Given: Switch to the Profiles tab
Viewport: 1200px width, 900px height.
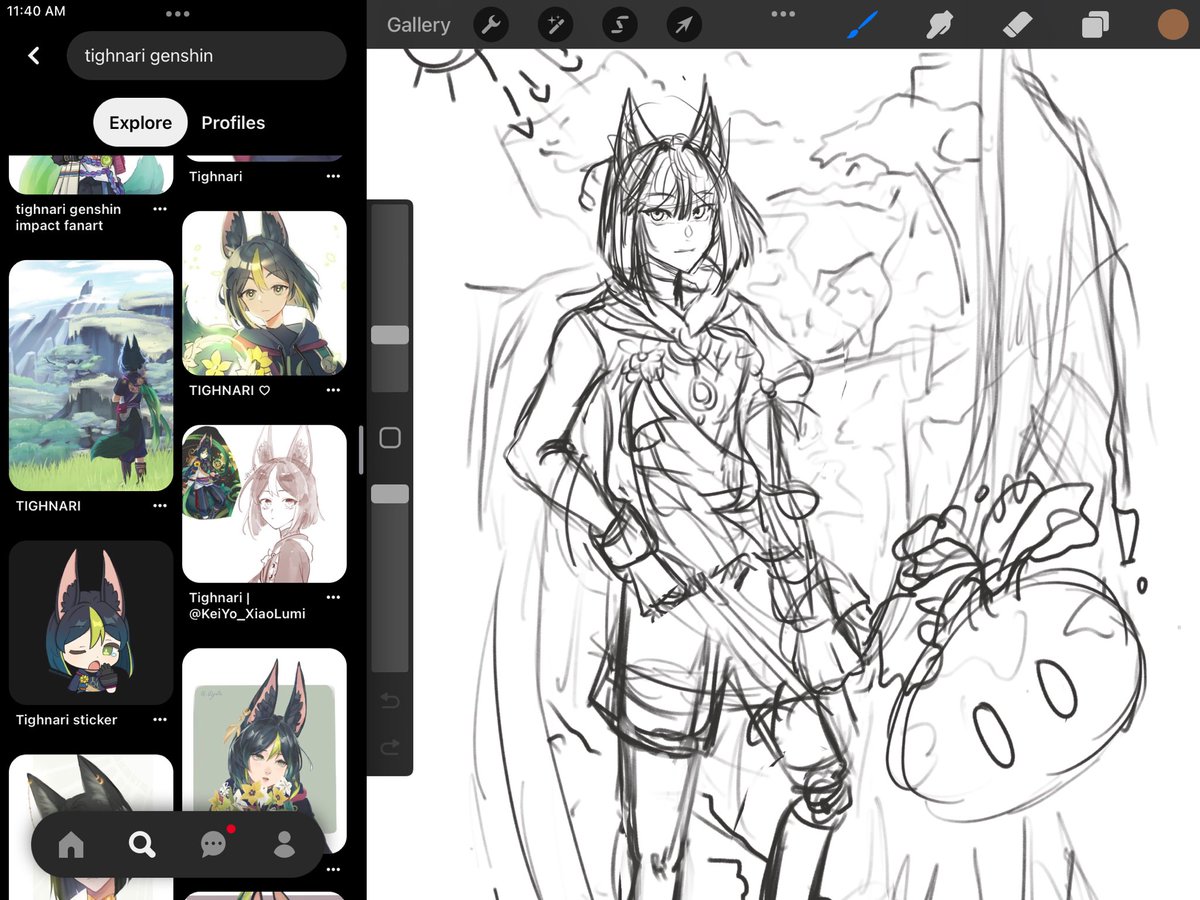Looking at the screenshot, I should tap(233, 123).
